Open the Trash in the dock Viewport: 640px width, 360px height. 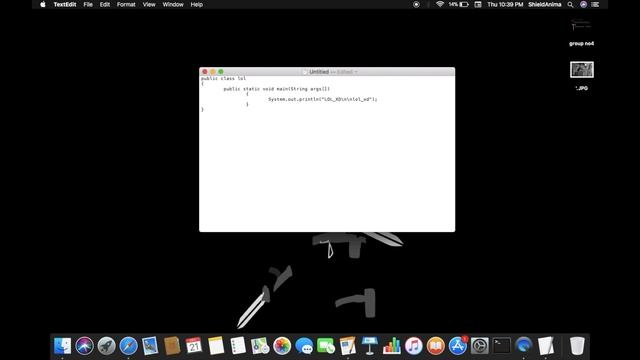577,346
